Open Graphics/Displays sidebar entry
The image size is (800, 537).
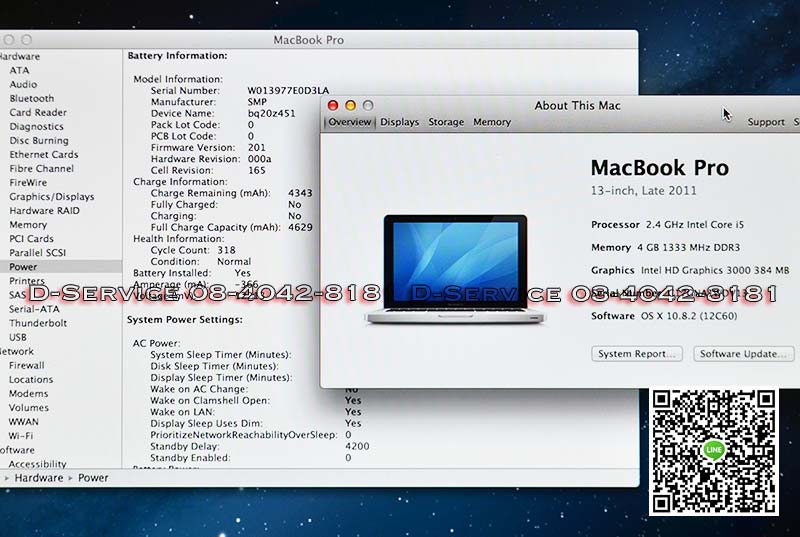[x=52, y=196]
